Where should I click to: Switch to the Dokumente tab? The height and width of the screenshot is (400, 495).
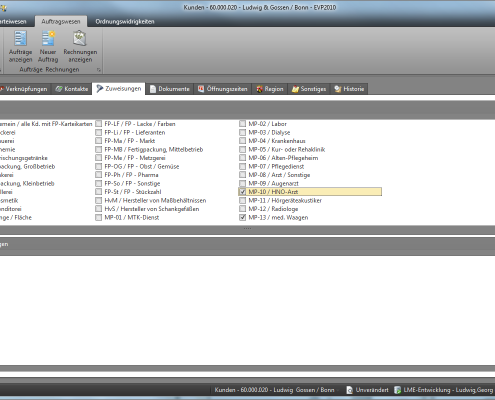click(170, 89)
